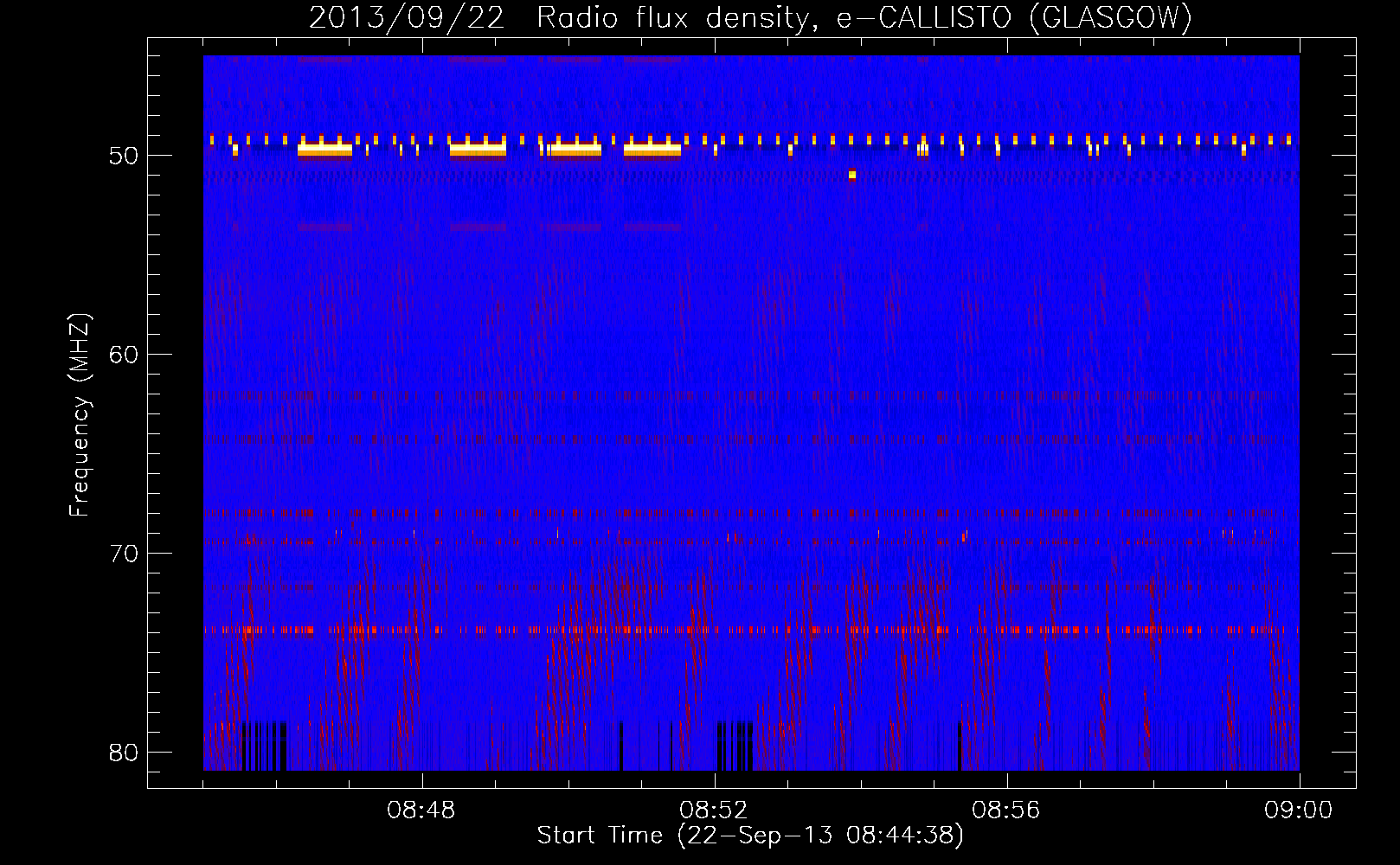Click the 08:56 time tick label
Image resolution: width=1400 pixels, height=865 pixels.
pyautogui.click(x=1006, y=811)
